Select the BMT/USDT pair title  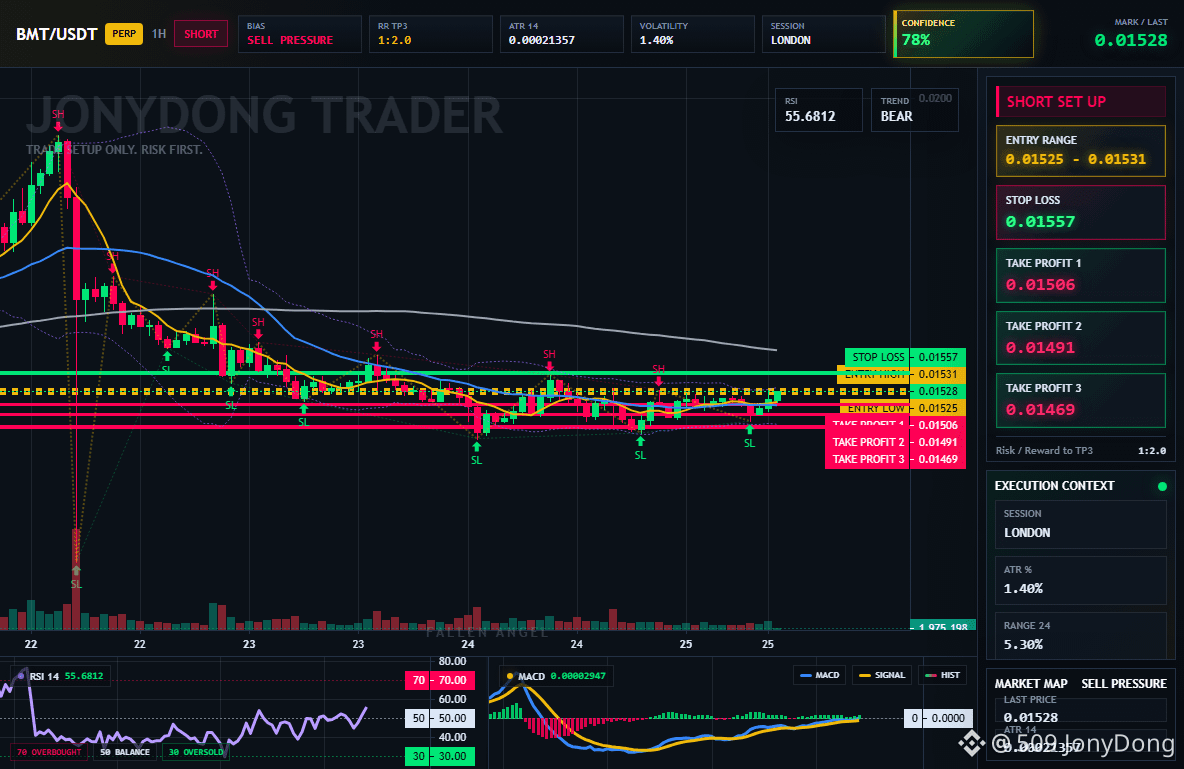coord(57,34)
